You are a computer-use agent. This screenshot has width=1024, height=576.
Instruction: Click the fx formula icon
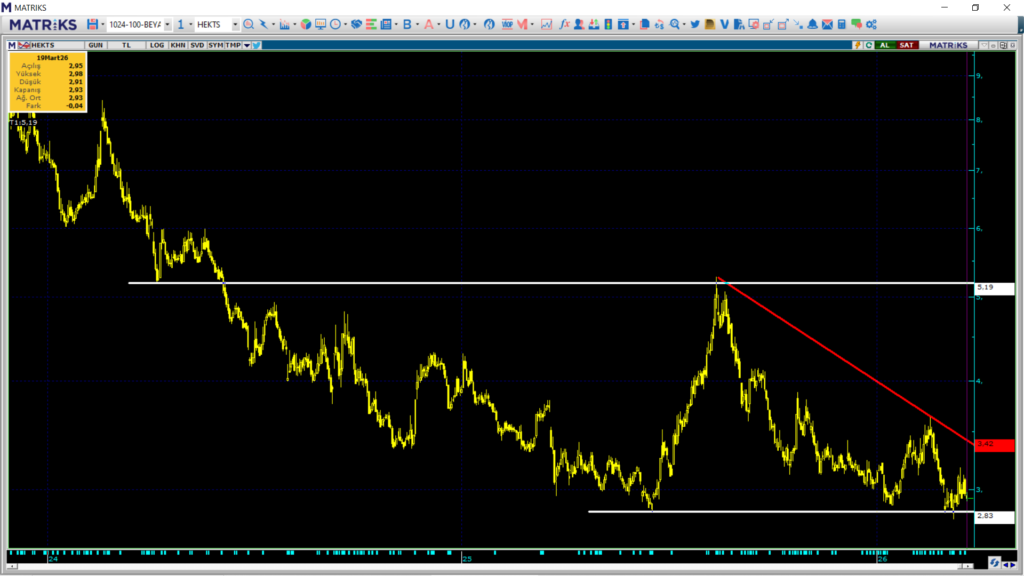click(564, 24)
